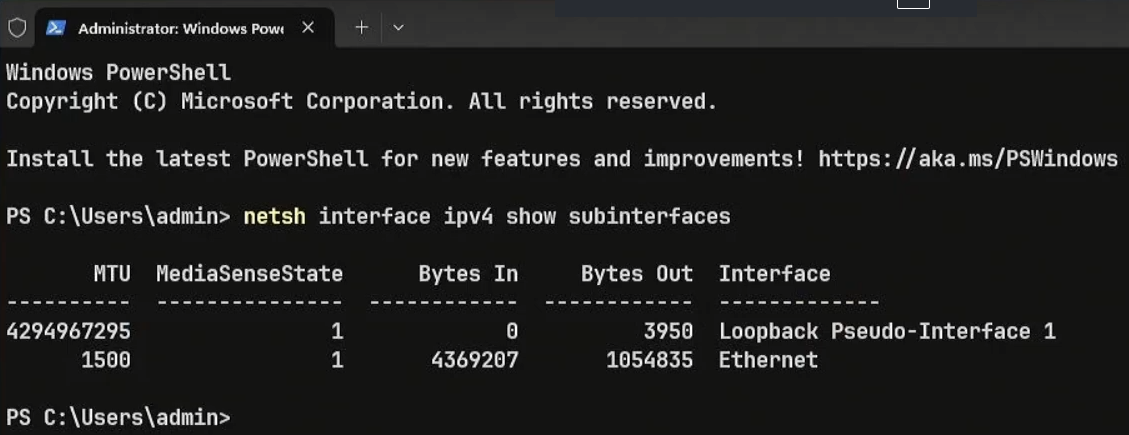Click the Bytes In column header
Image resolution: width=1129 pixels, height=435 pixels.
click(x=468, y=274)
